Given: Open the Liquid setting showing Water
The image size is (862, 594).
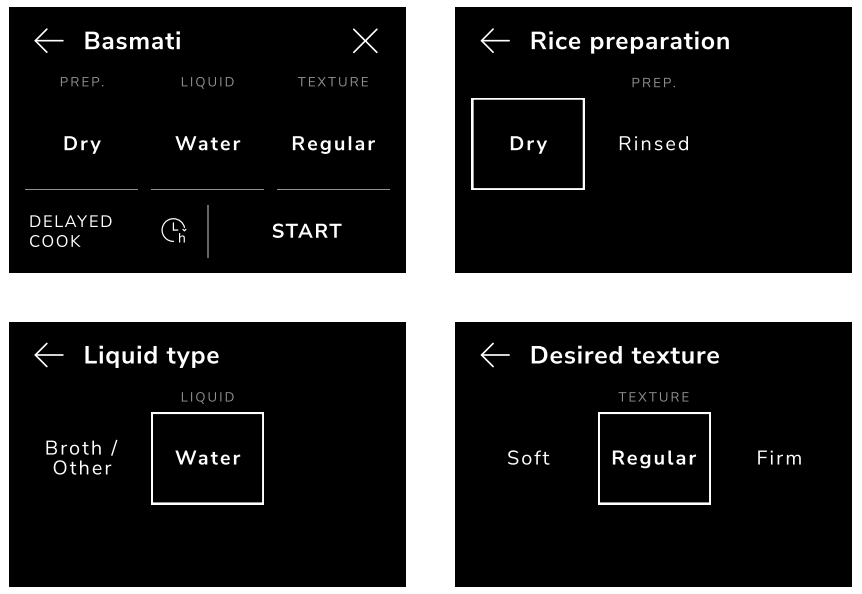Looking at the screenshot, I should 208,144.
